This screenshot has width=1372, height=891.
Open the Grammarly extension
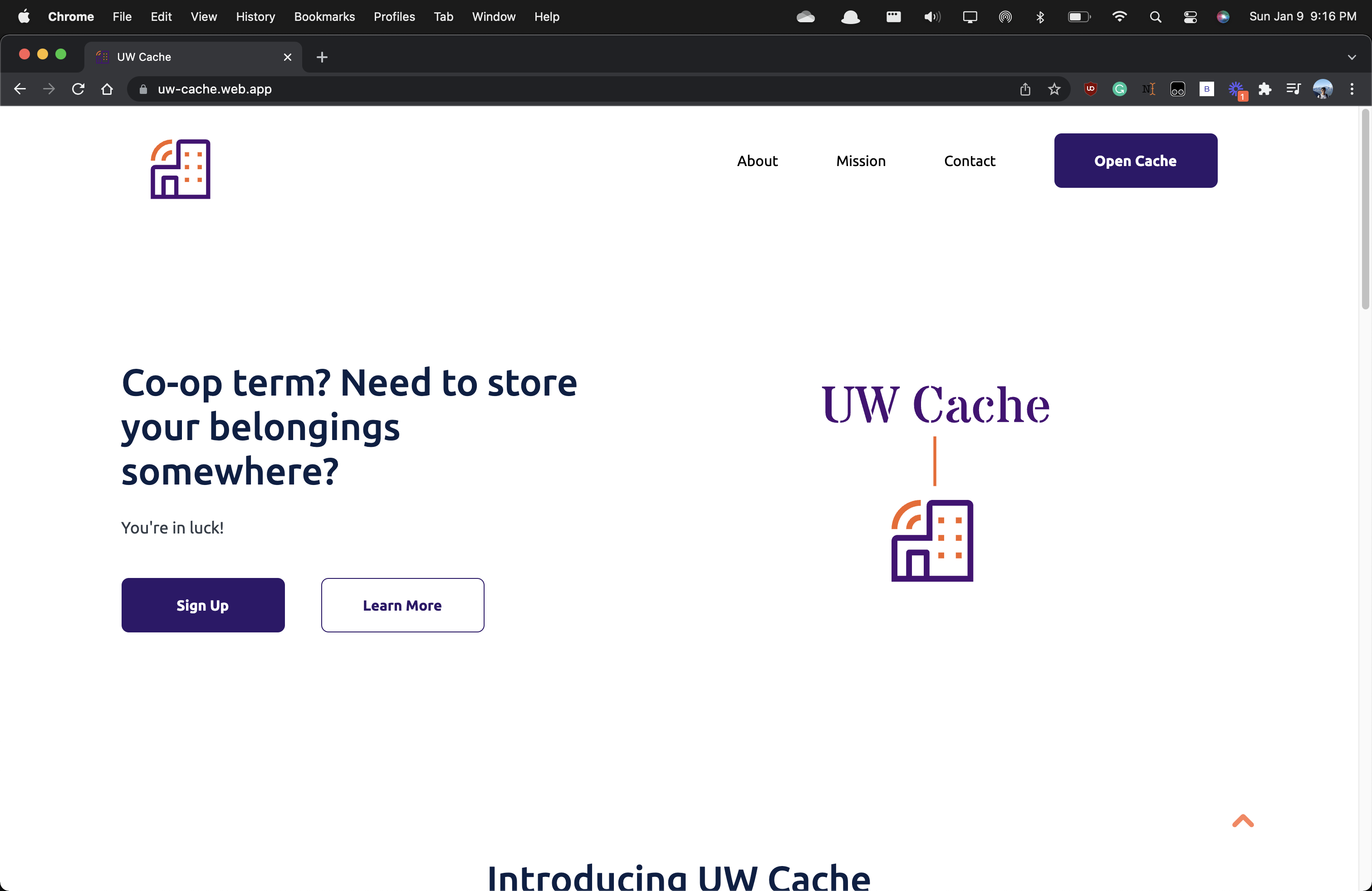tap(1119, 89)
